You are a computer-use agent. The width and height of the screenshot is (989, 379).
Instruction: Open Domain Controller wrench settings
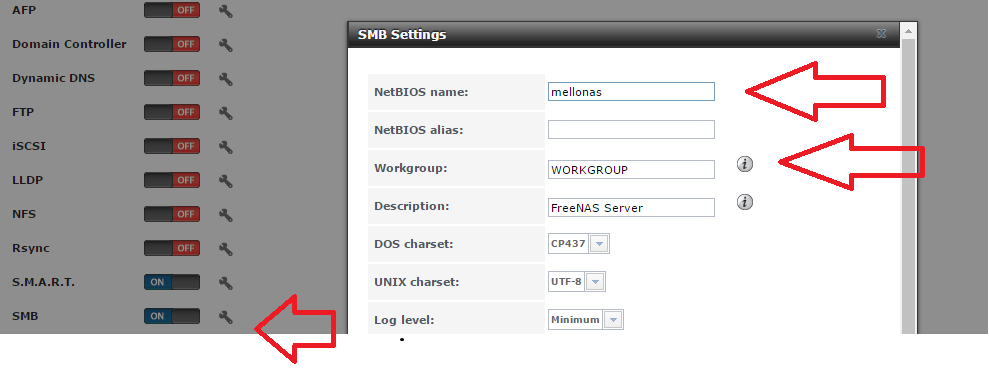coord(226,45)
